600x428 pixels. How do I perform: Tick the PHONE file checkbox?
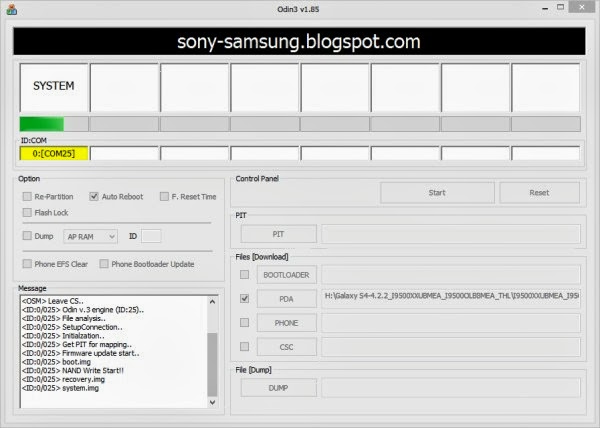point(244,323)
